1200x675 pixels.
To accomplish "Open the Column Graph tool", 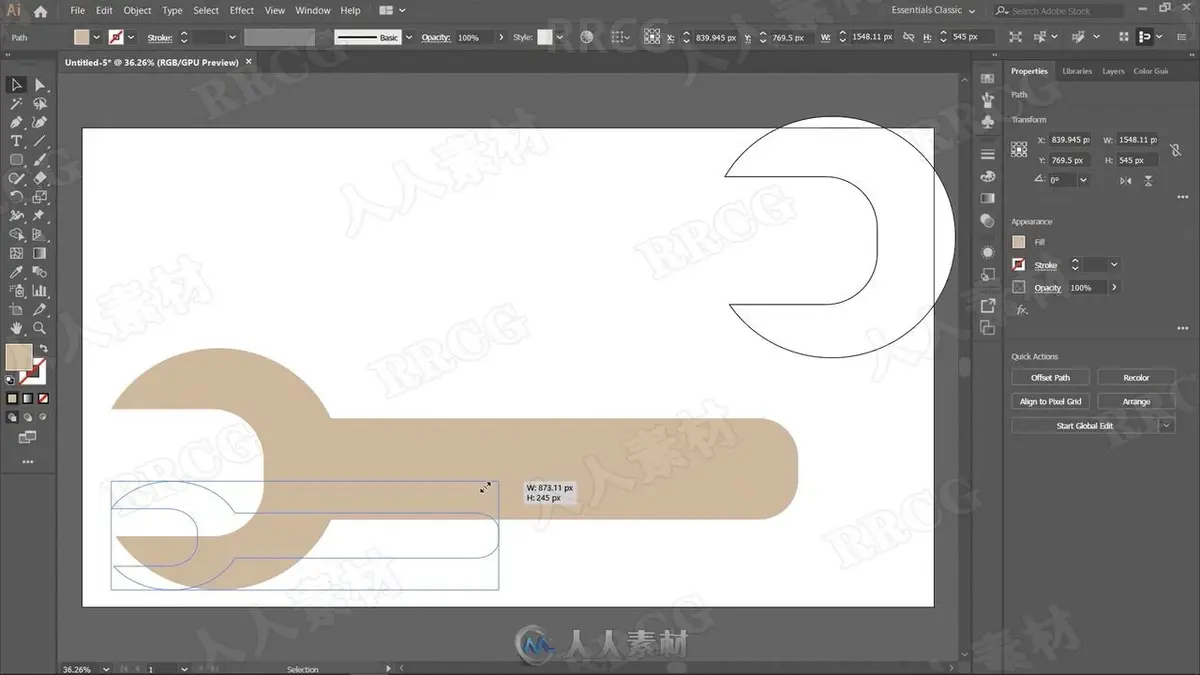I will click(x=40, y=291).
